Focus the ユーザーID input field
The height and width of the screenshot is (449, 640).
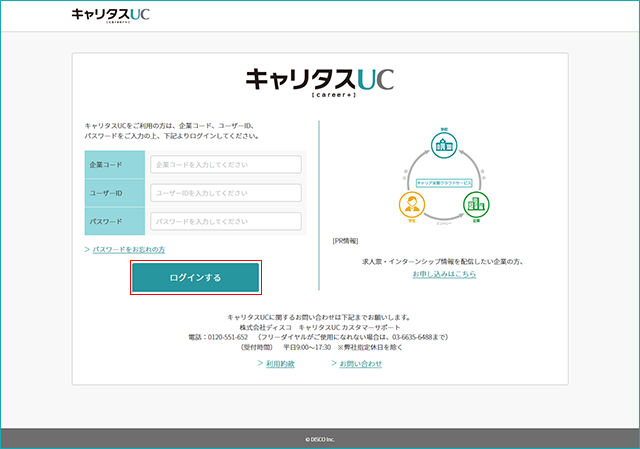pos(226,193)
